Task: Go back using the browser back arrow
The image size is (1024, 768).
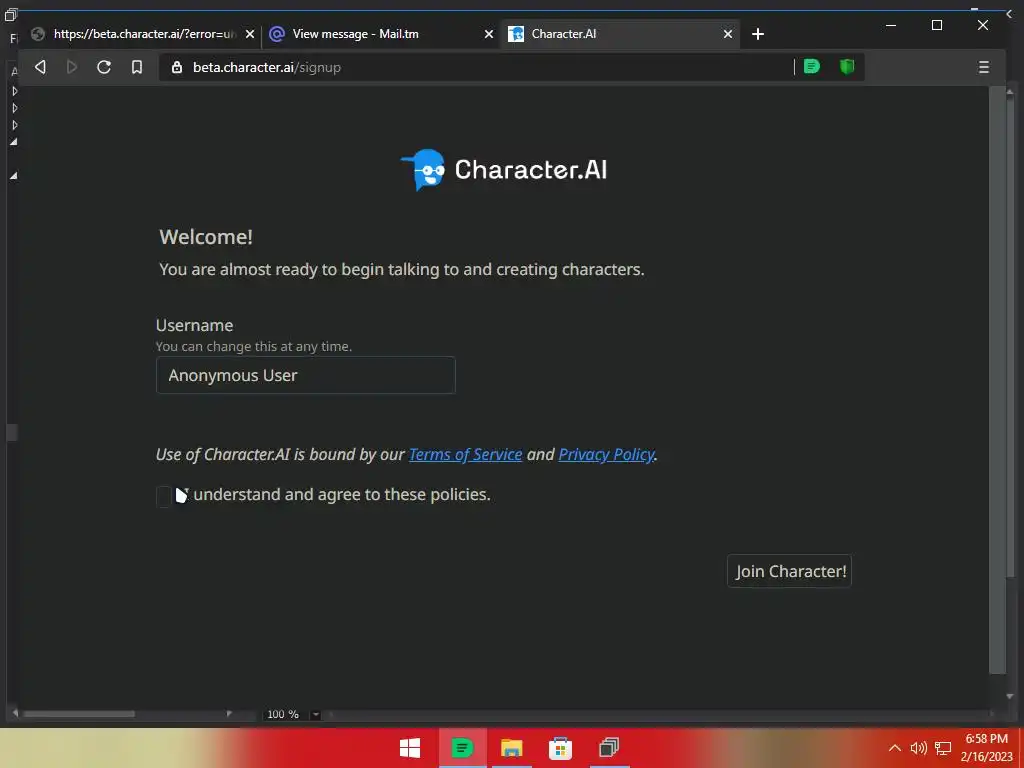Action: [40, 67]
